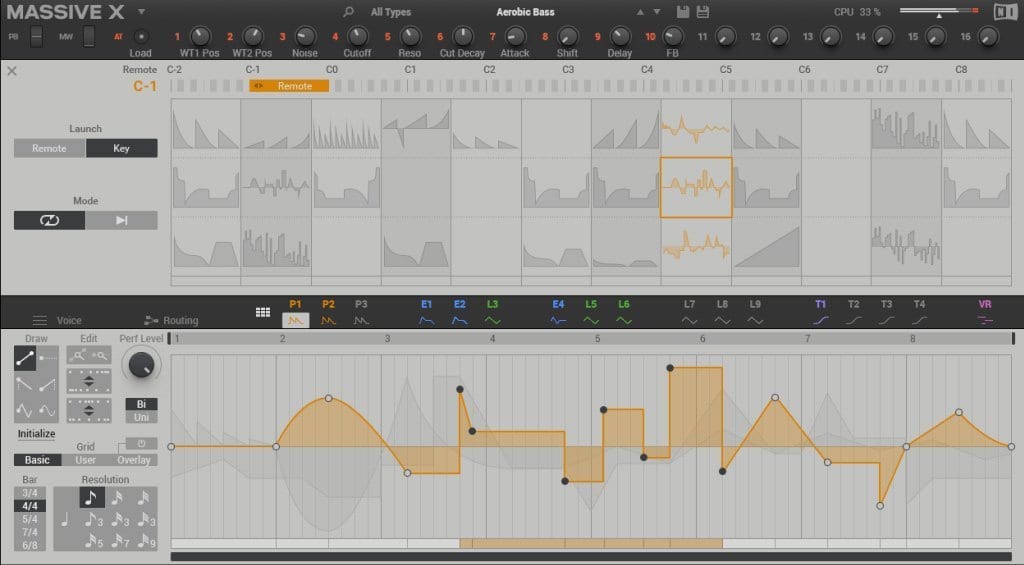
Task: Click the NI logo icon
Action: pyautogui.click(x=1005, y=12)
